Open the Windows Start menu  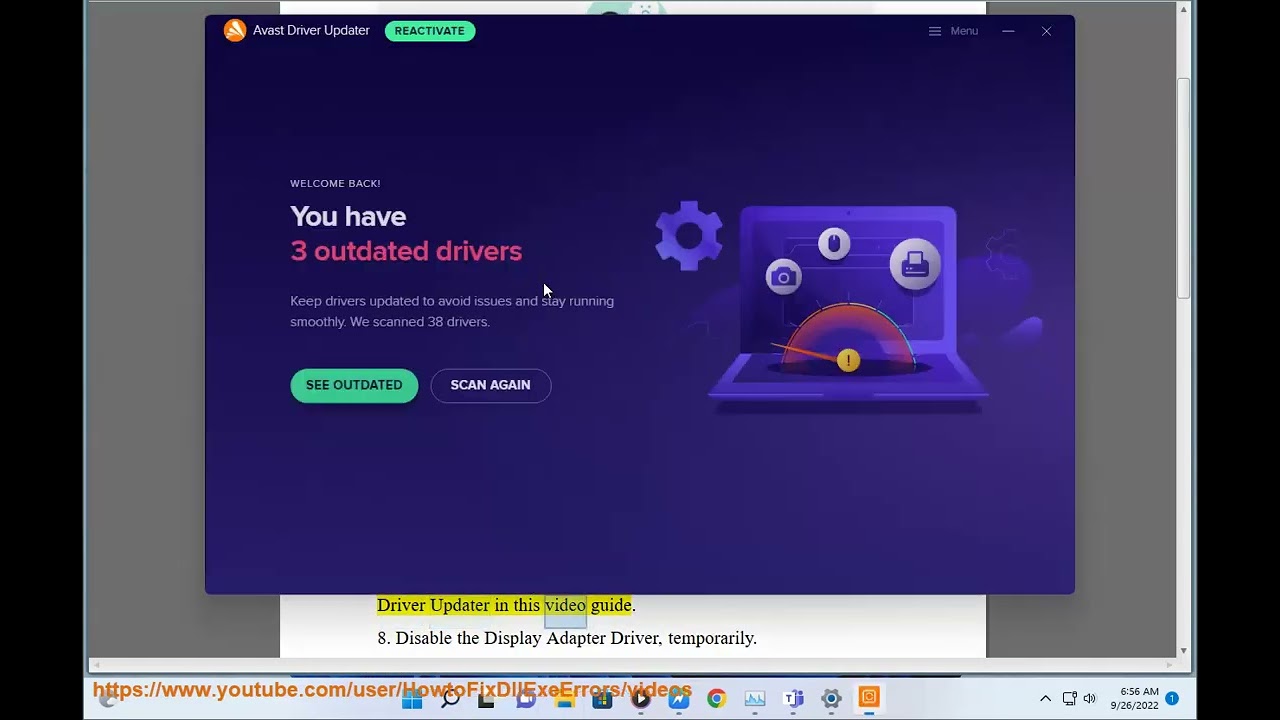412,699
